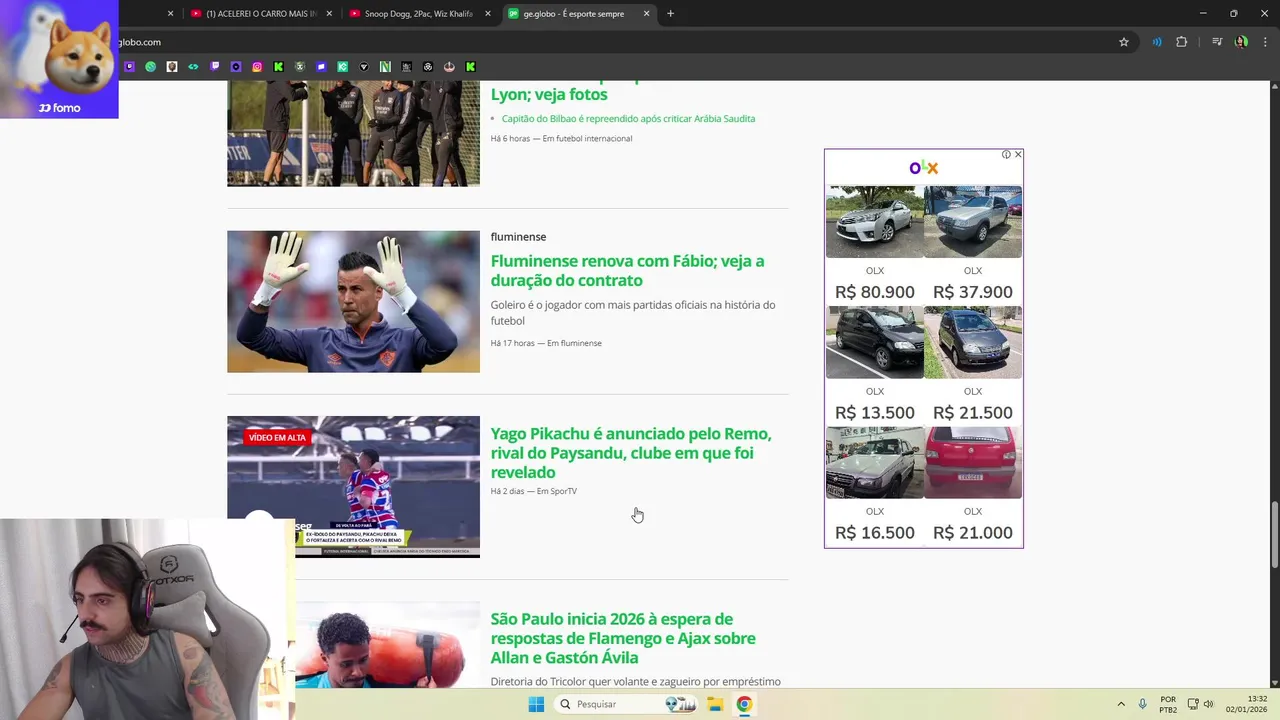
Task: Open the volume control in the system tray
Action: (1208, 704)
